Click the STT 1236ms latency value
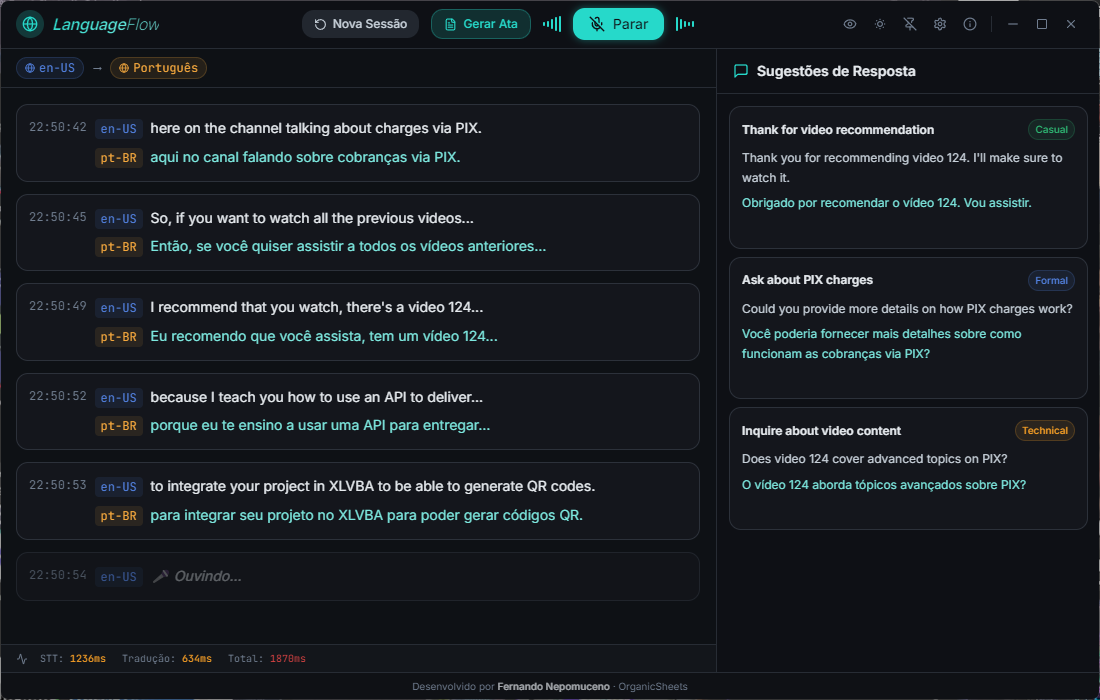This screenshot has width=1100, height=700. point(88,659)
